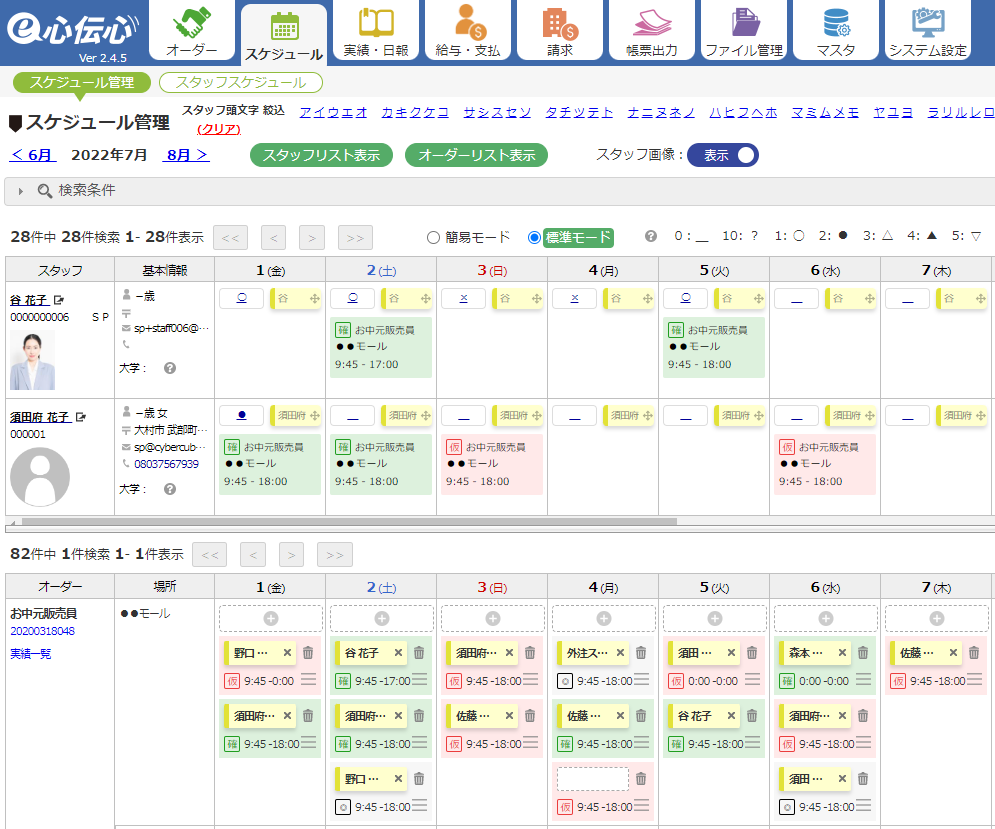995x829 pixels.
Task: Open the 請求 billing module
Action: (560, 31)
